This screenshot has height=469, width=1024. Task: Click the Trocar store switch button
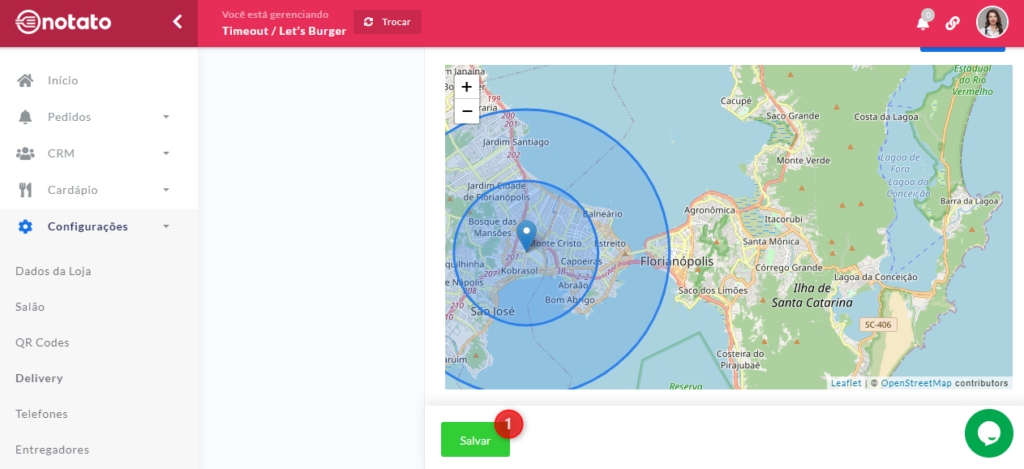coord(387,22)
